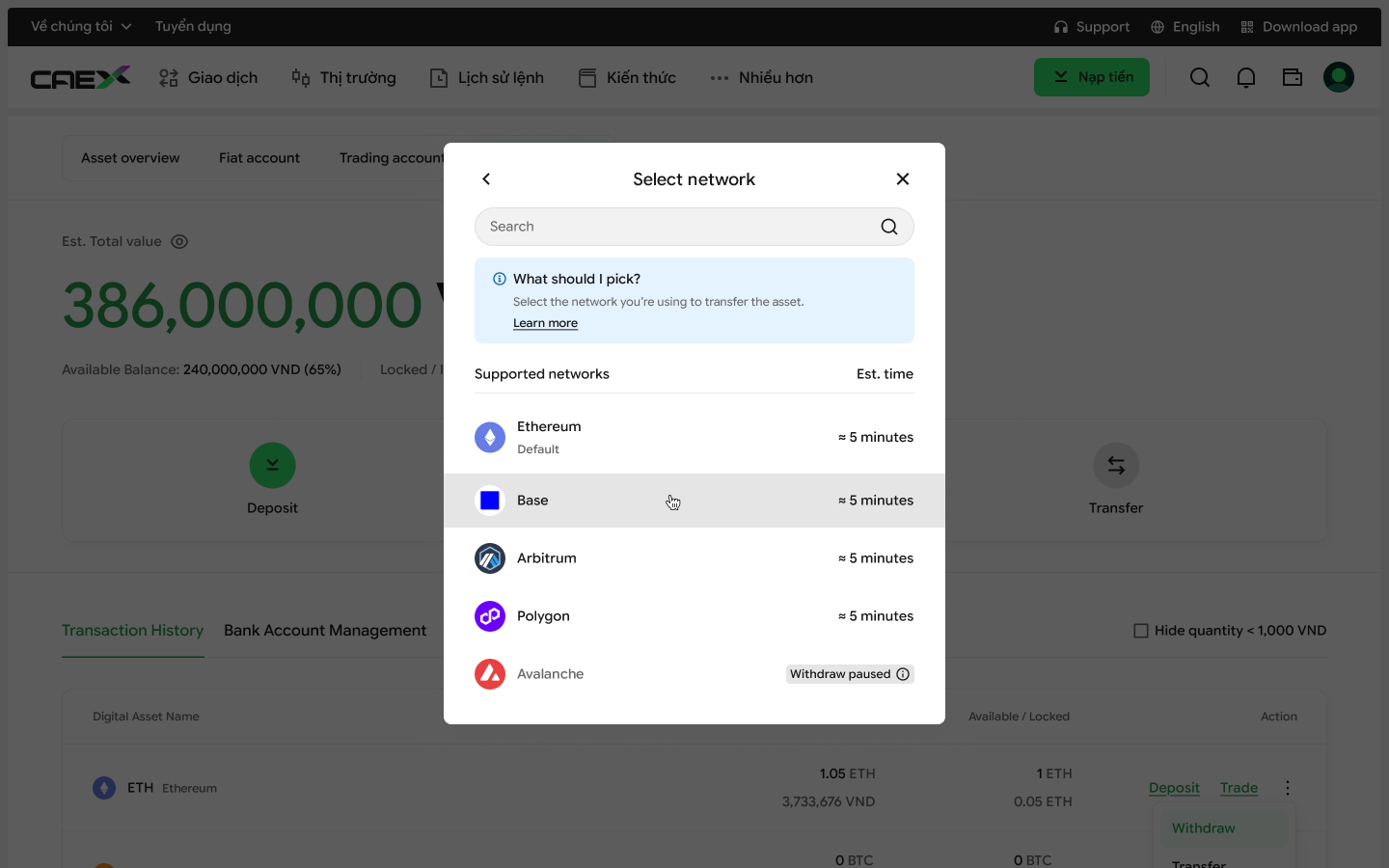Open the Kiến thức menu
Viewport: 1389px width, 868px height.
(627, 78)
